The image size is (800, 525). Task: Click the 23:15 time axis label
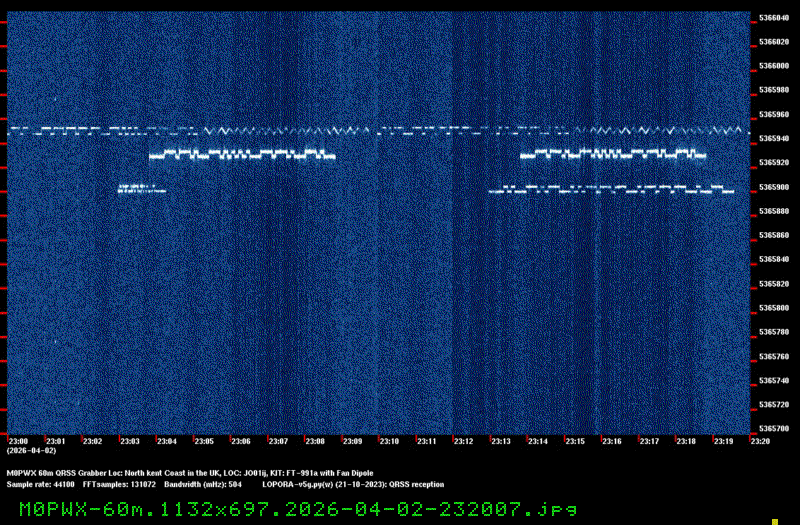[x=575, y=441]
